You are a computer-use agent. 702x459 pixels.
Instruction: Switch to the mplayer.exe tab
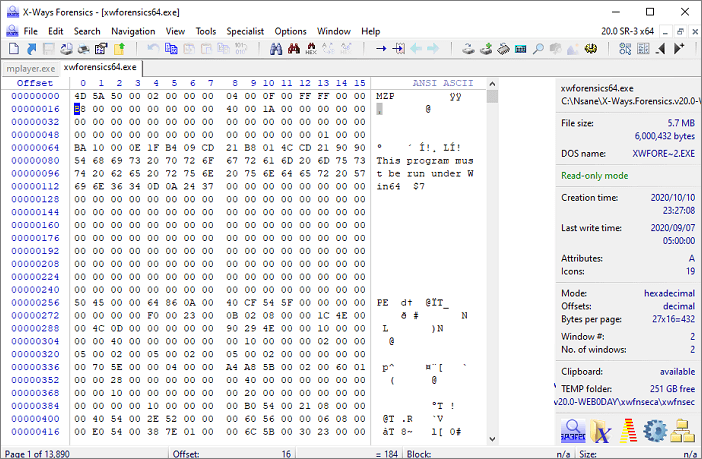pyautogui.click(x=30, y=68)
